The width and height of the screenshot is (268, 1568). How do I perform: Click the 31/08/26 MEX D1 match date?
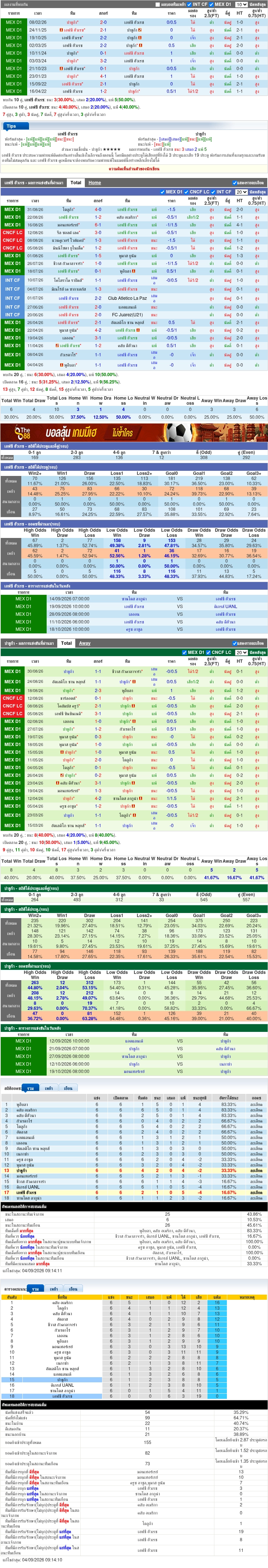[35, 210]
